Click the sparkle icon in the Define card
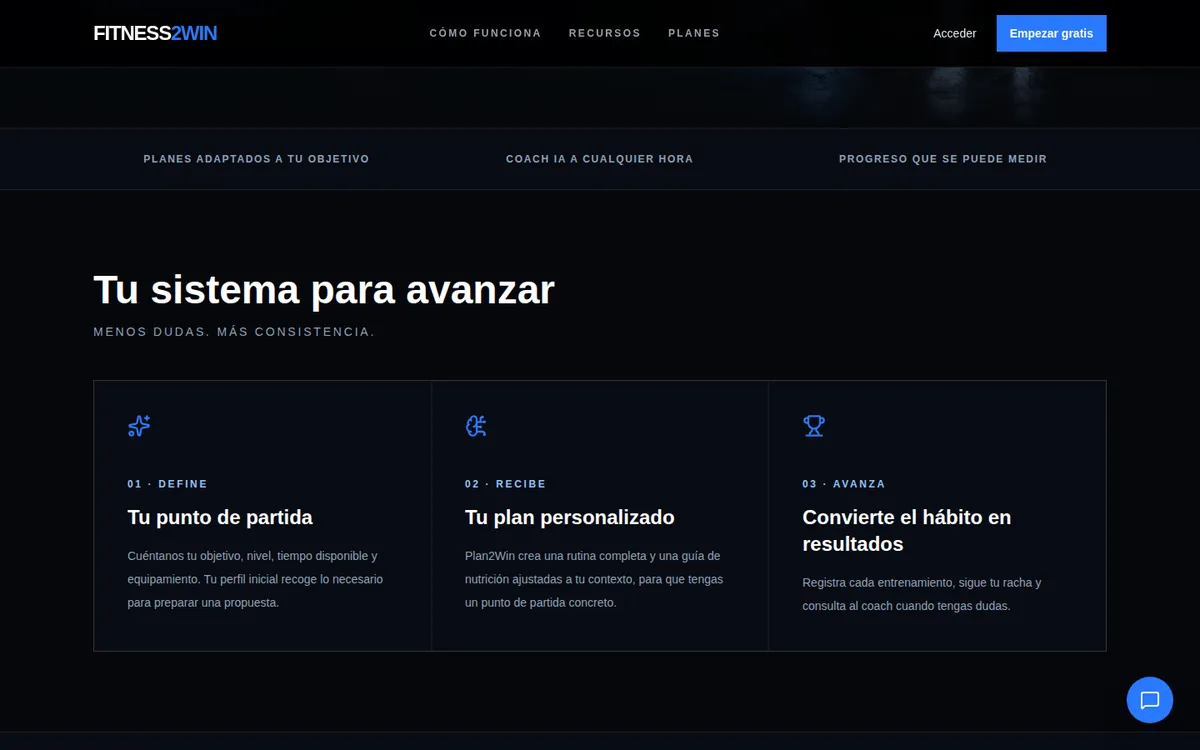 (139, 426)
